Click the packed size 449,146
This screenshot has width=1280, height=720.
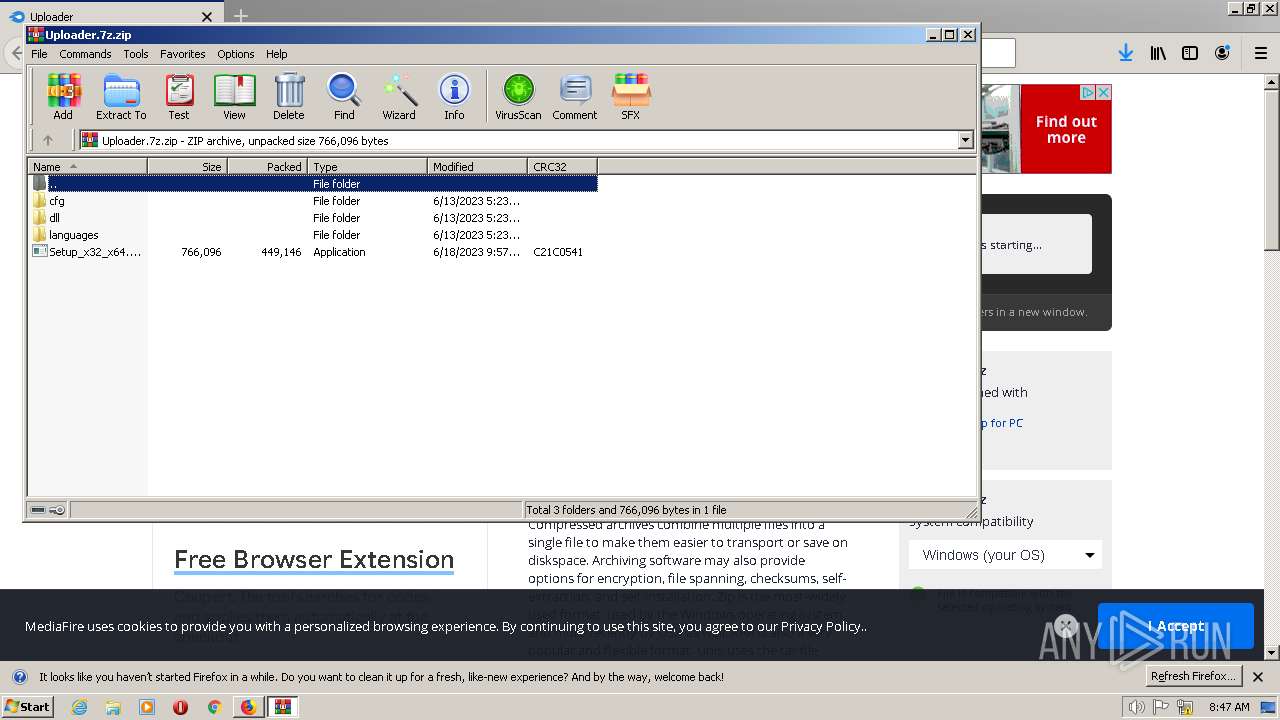tap(281, 252)
